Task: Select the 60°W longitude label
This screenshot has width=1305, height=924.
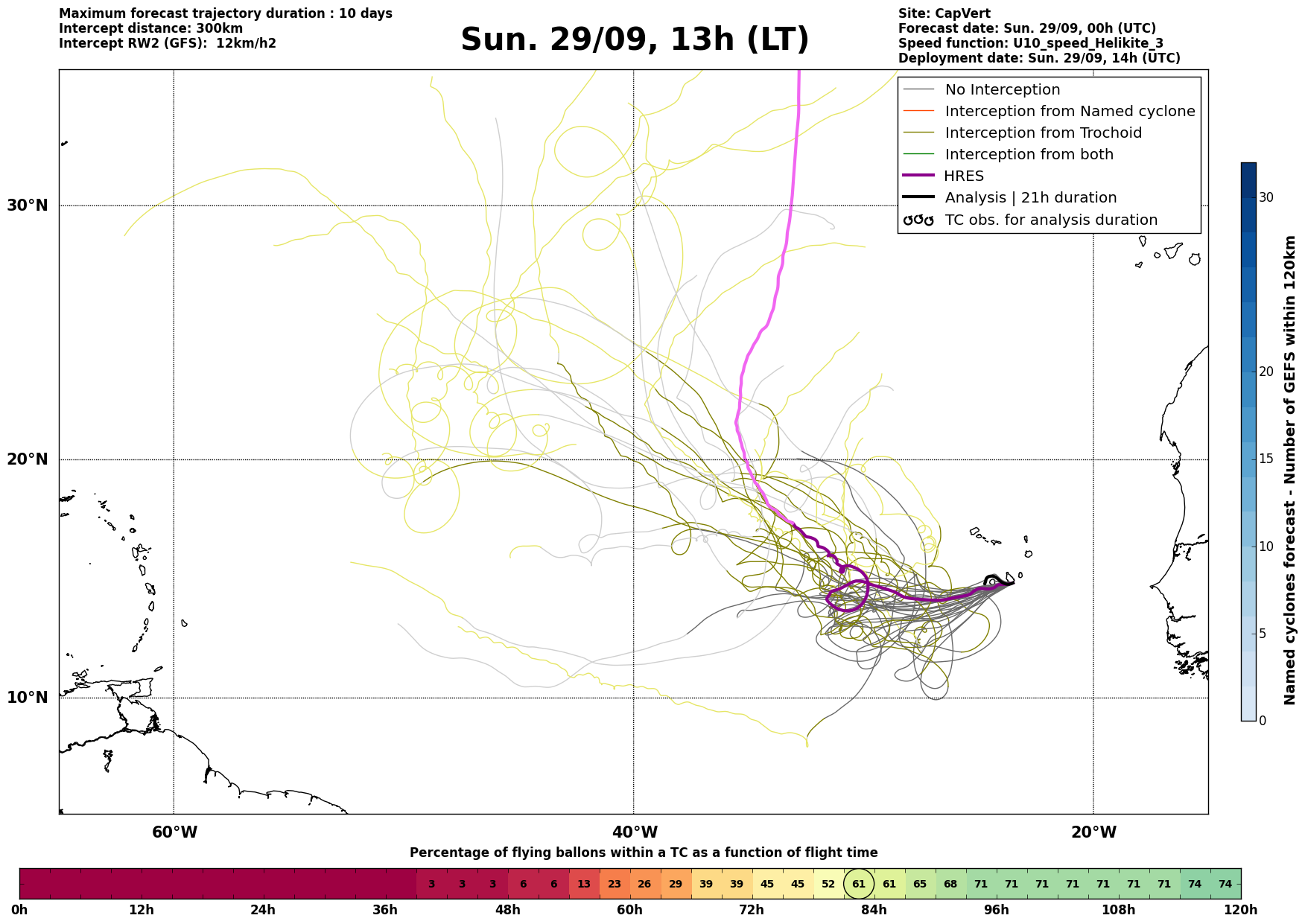Action: pos(174,832)
